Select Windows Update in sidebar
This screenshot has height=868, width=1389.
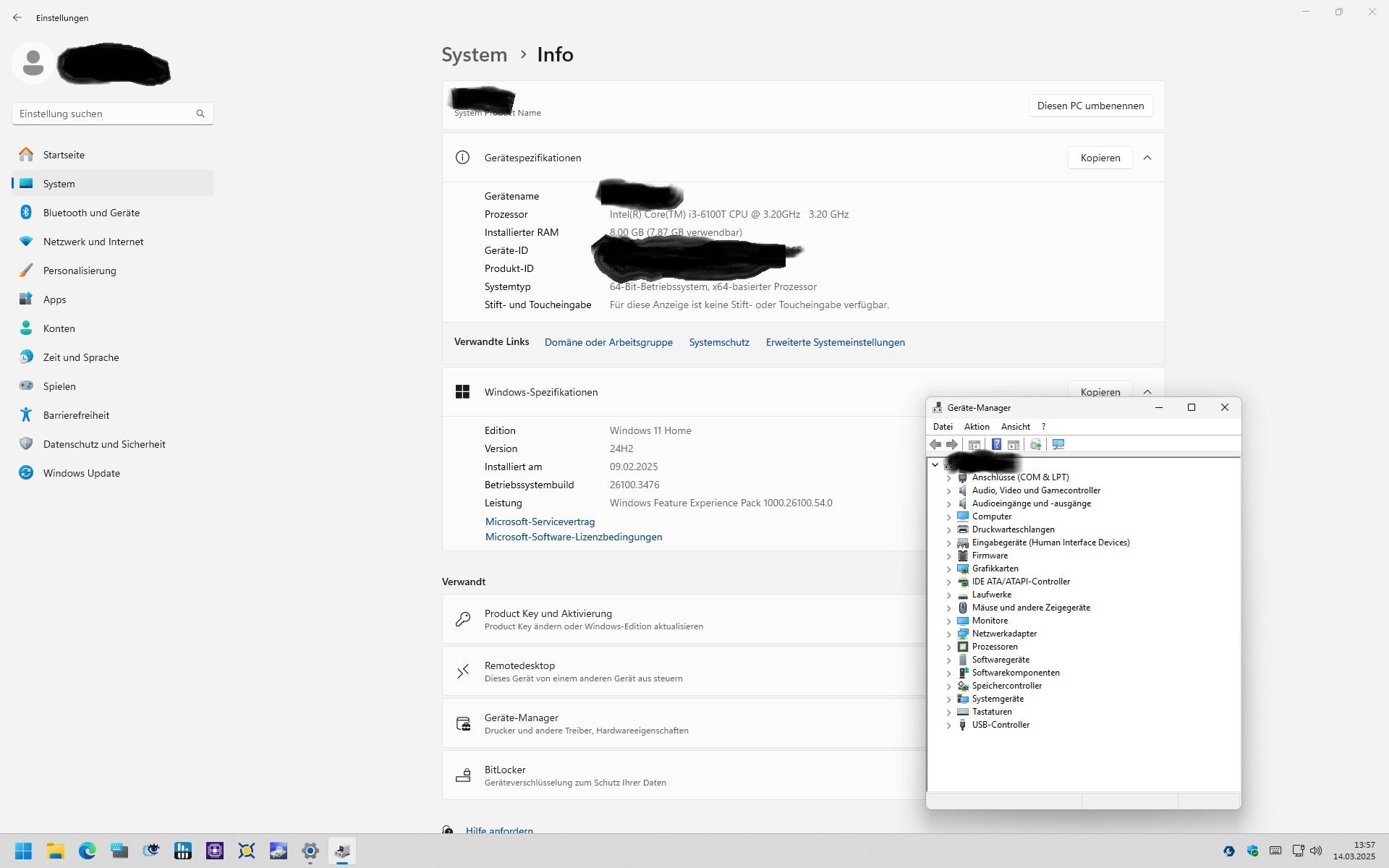(113, 473)
